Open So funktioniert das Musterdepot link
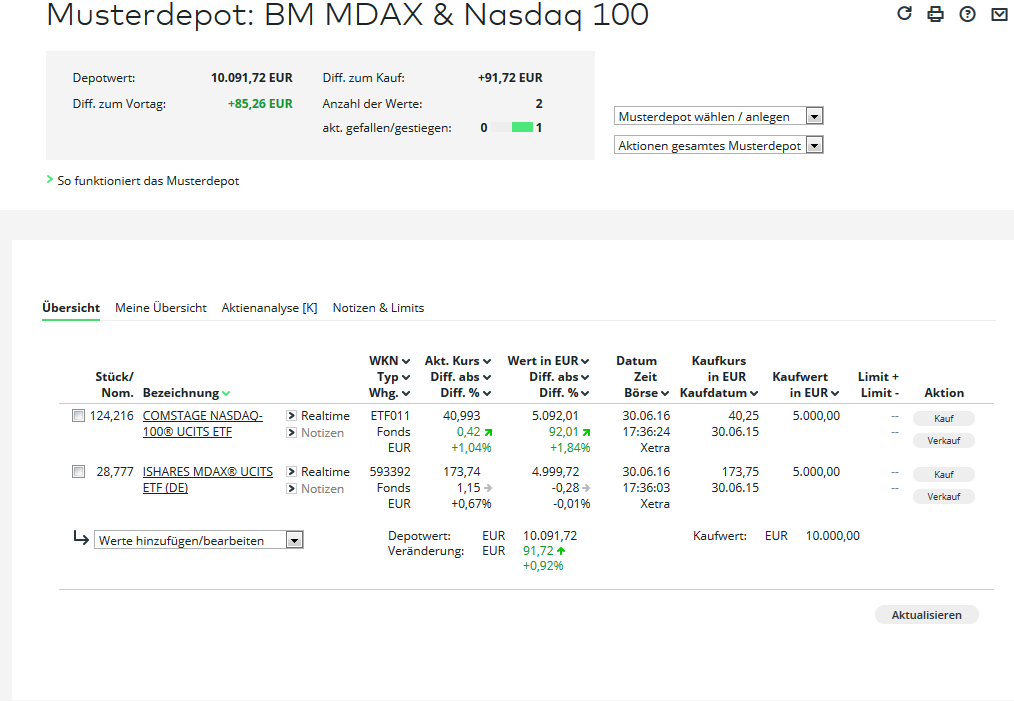 [148, 181]
